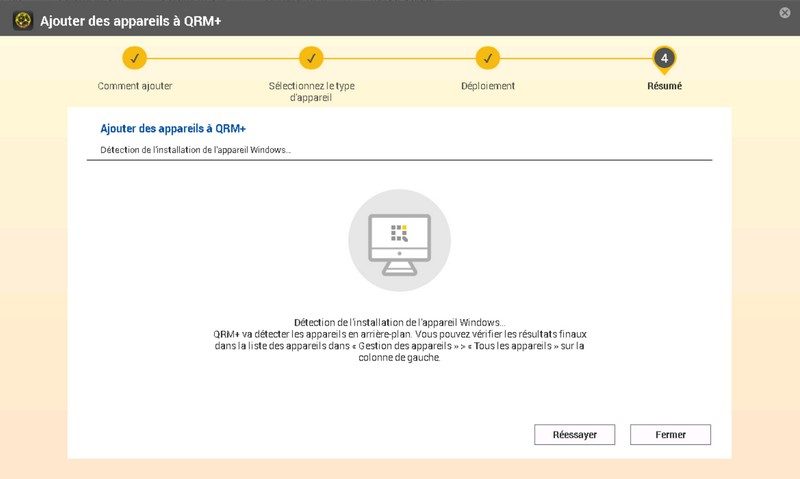Click the step 4 Résumé marker
This screenshot has height=479, width=800.
pyautogui.click(x=664, y=59)
